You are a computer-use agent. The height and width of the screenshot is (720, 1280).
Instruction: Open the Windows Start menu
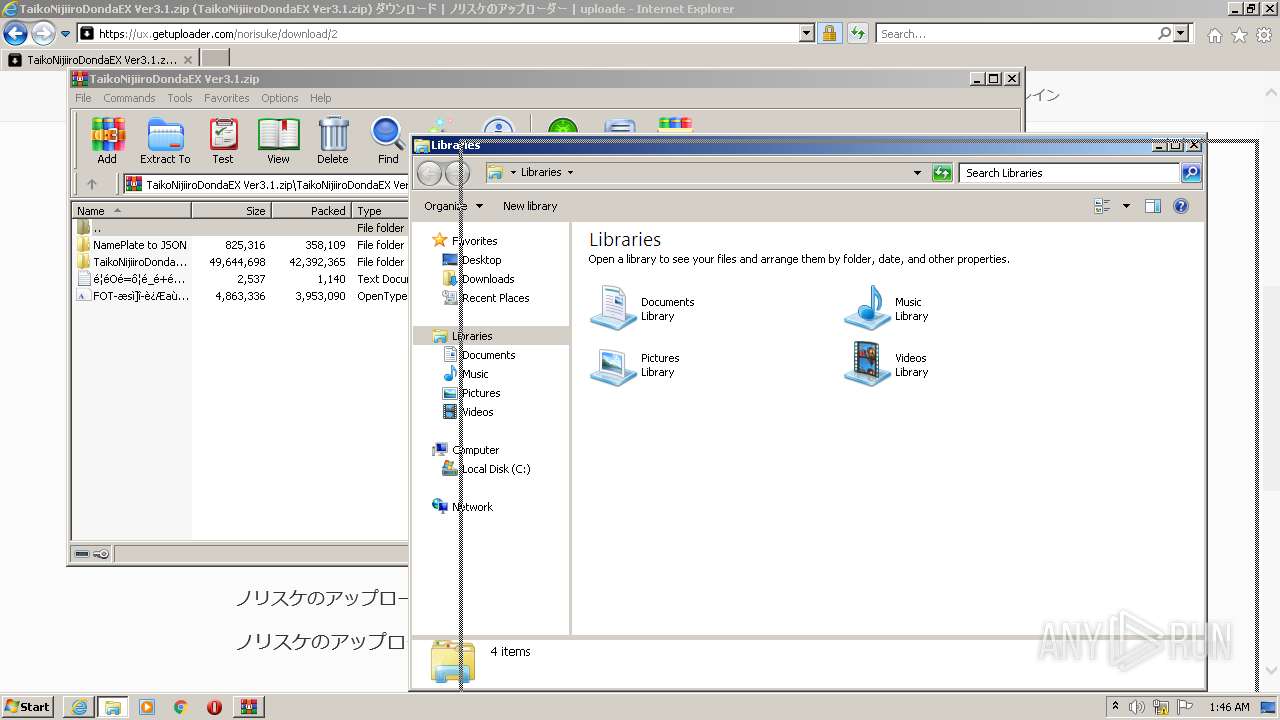pyautogui.click(x=27, y=707)
